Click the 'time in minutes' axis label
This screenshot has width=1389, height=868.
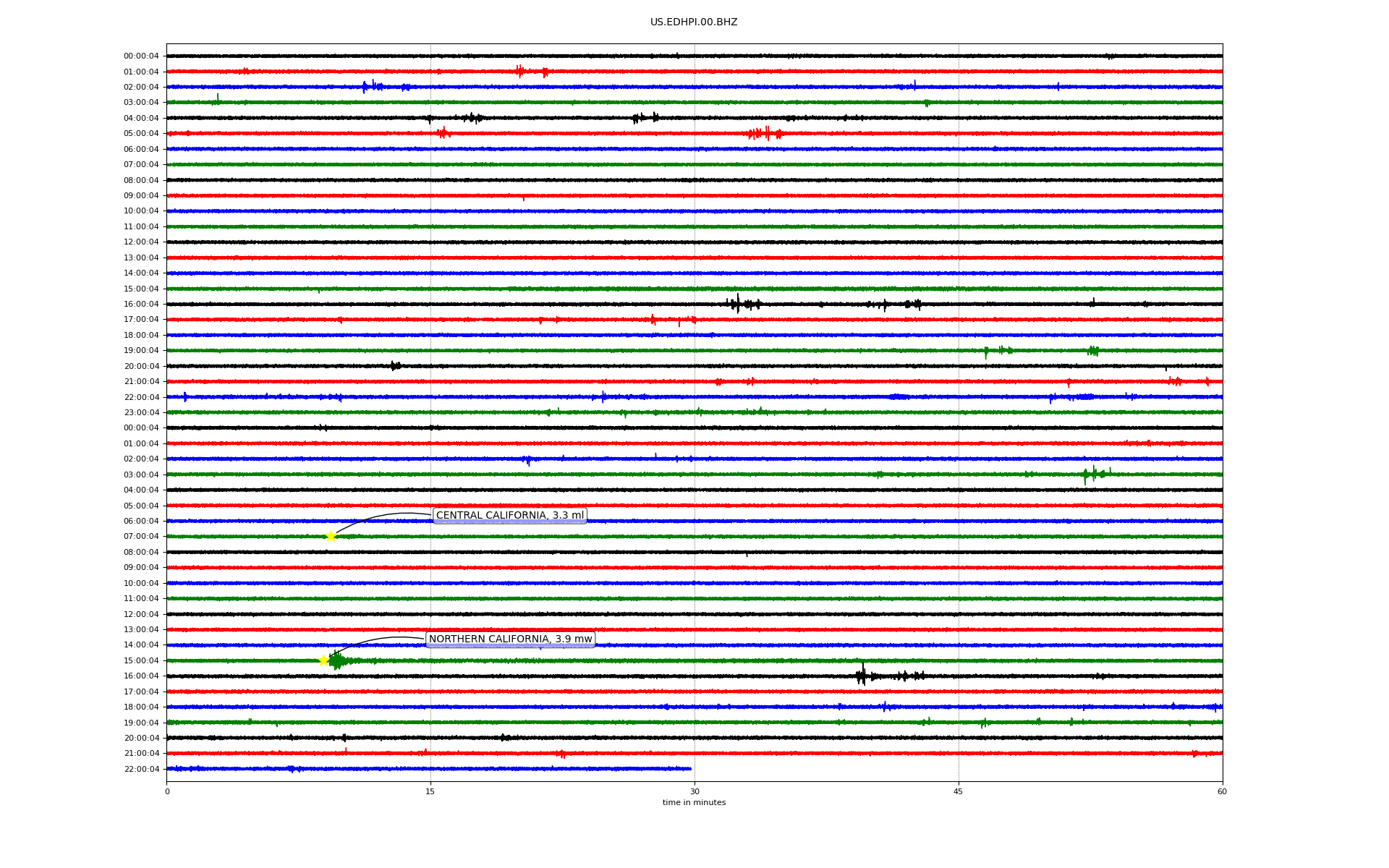(693, 802)
